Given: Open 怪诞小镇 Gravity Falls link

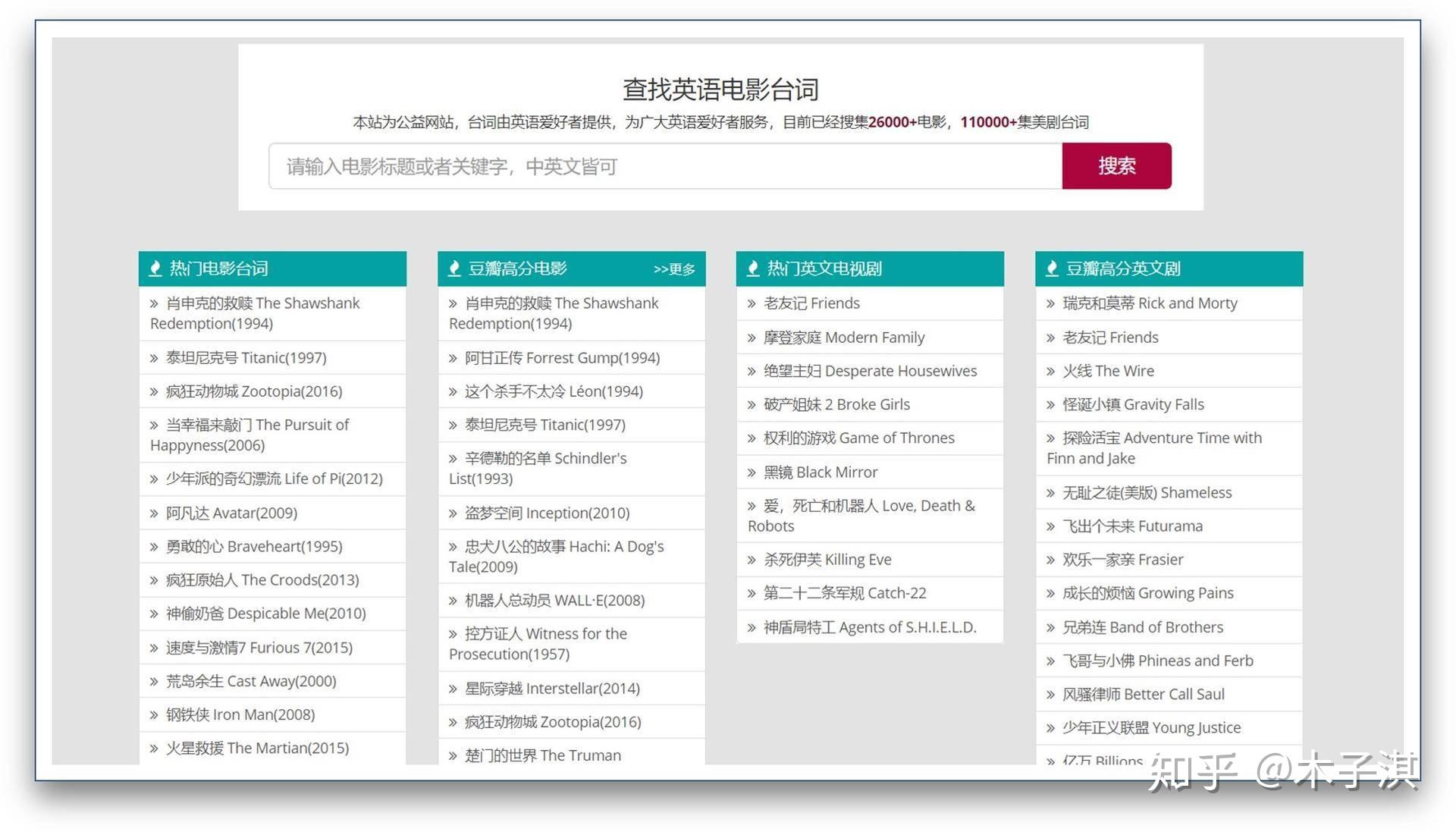Looking at the screenshot, I should (x=1133, y=404).
